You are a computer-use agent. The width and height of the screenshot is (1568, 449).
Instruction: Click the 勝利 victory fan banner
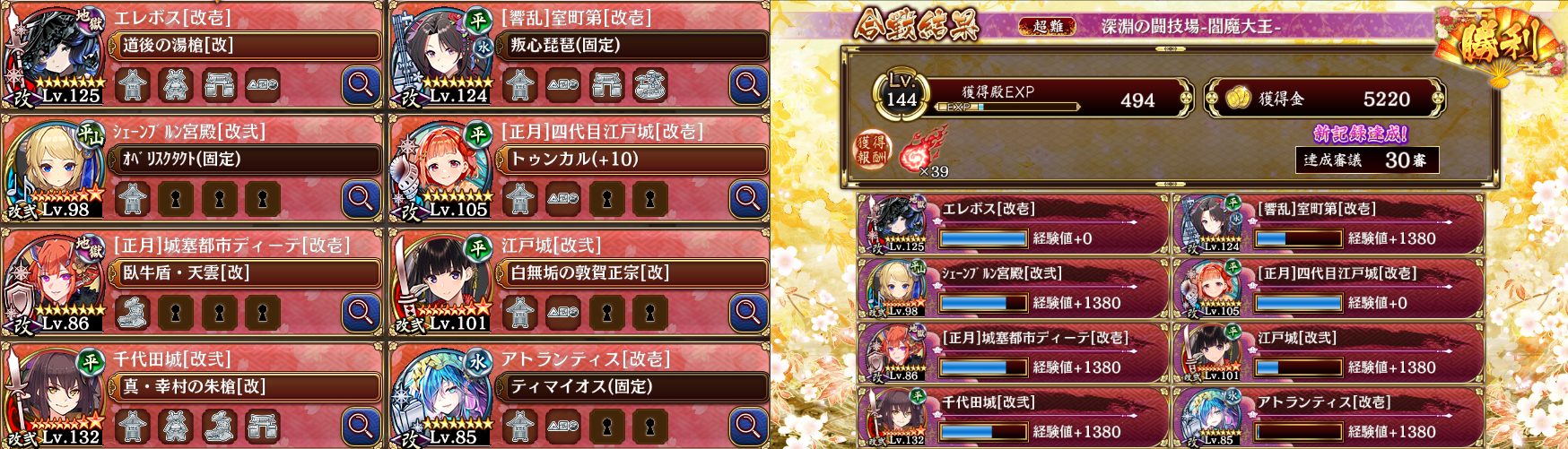click(x=1499, y=43)
